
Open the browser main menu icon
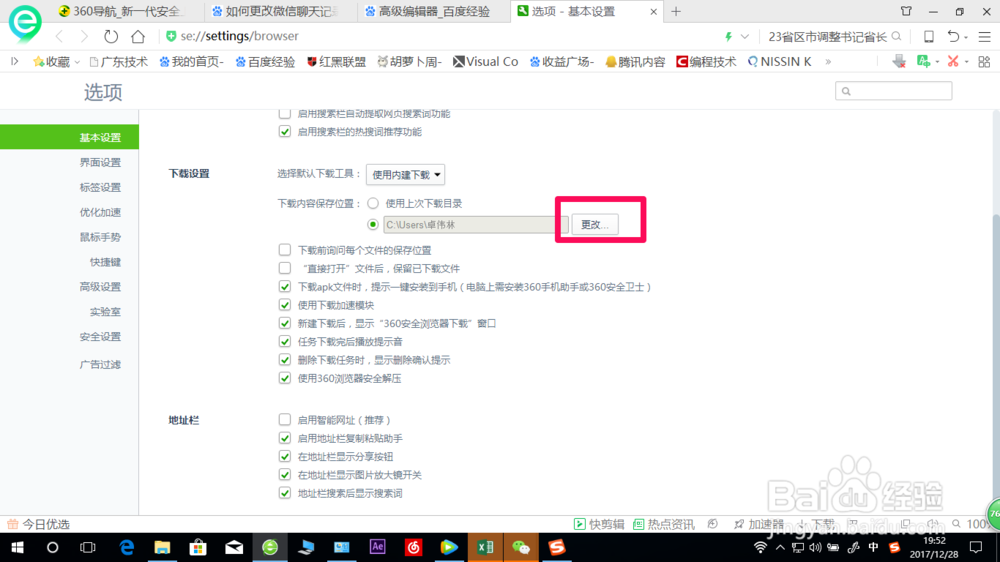(985, 37)
